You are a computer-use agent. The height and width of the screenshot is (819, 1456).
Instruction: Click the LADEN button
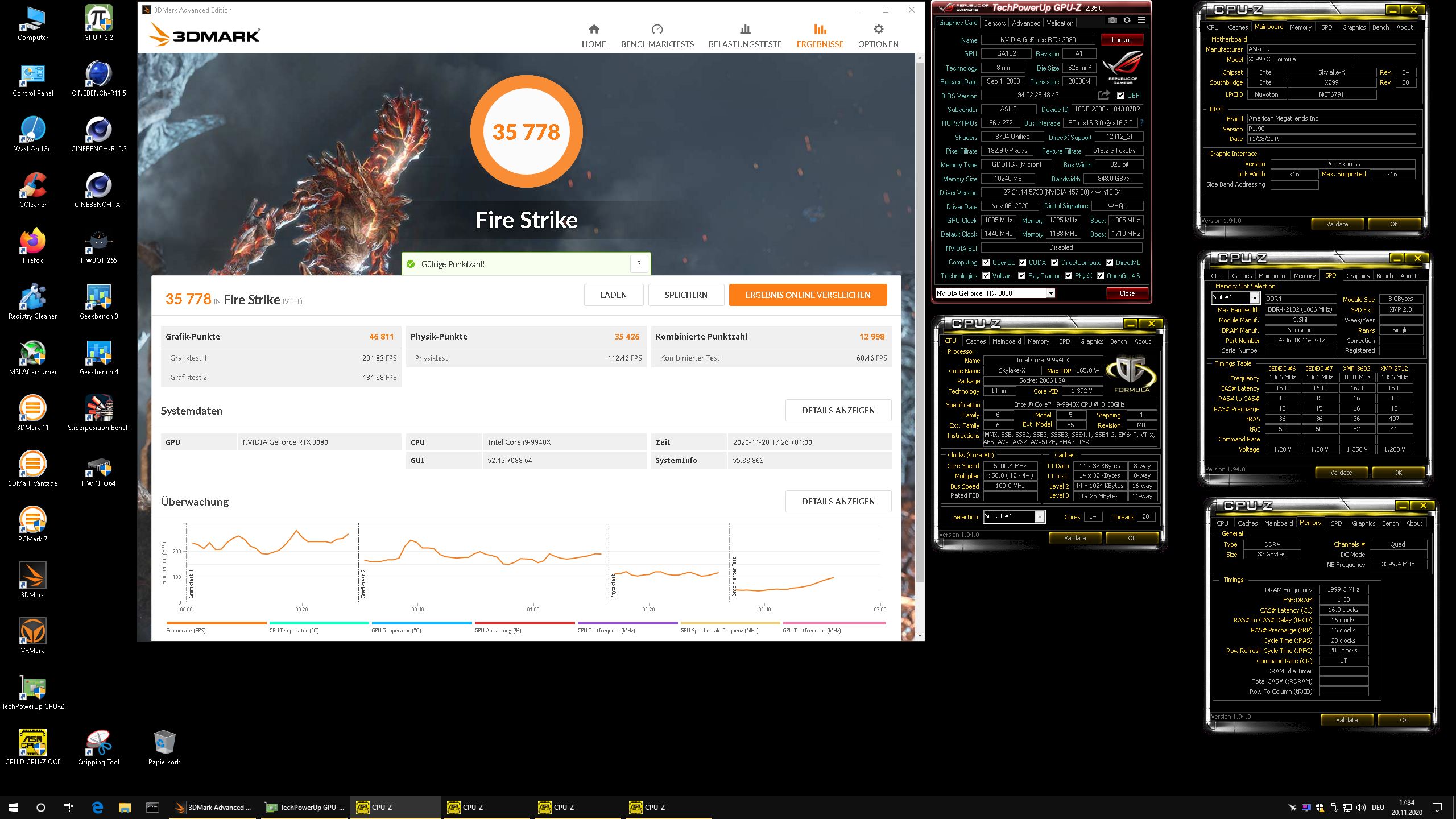pyautogui.click(x=614, y=295)
